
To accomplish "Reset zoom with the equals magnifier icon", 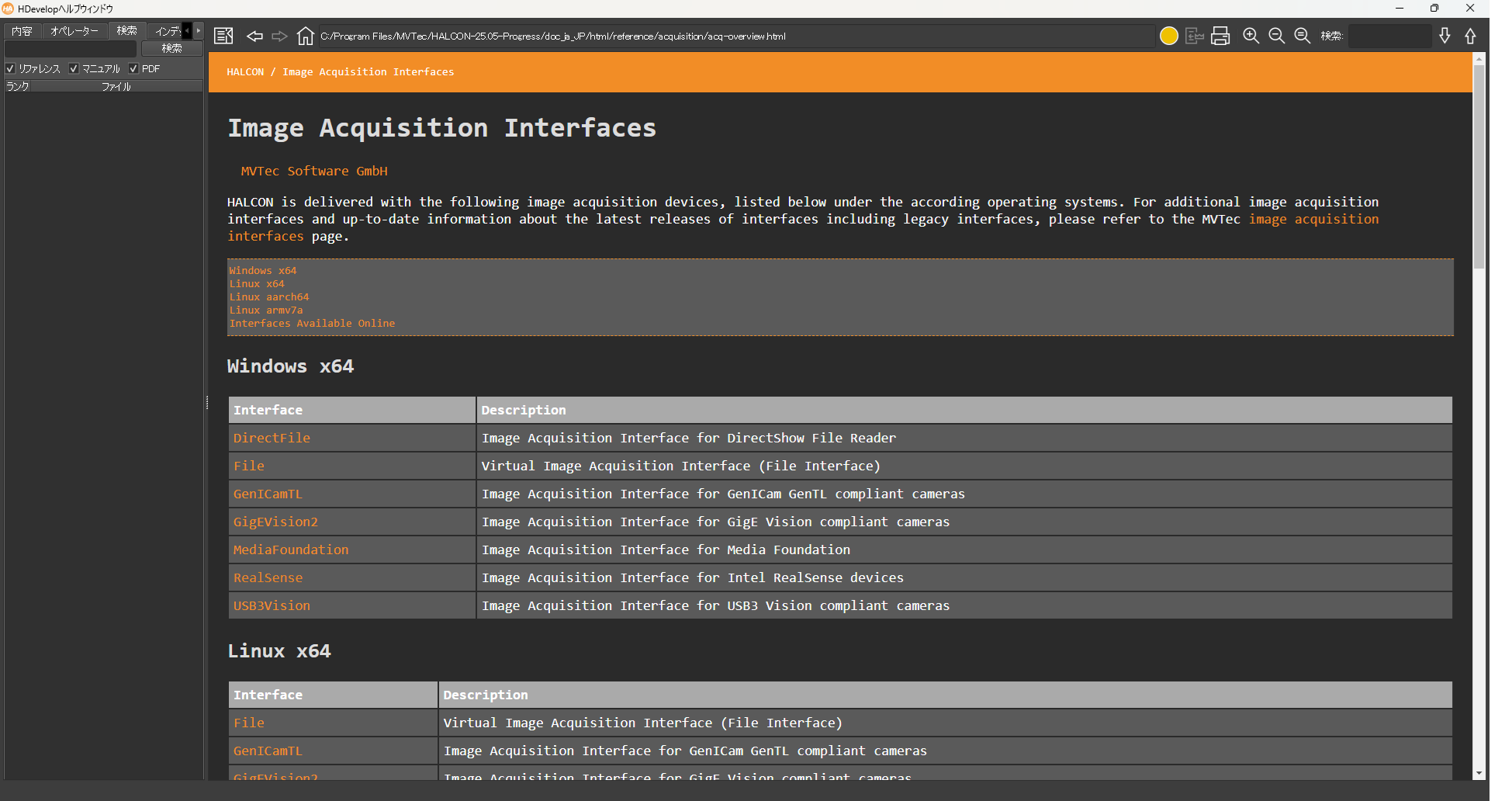I will pos(1303,36).
